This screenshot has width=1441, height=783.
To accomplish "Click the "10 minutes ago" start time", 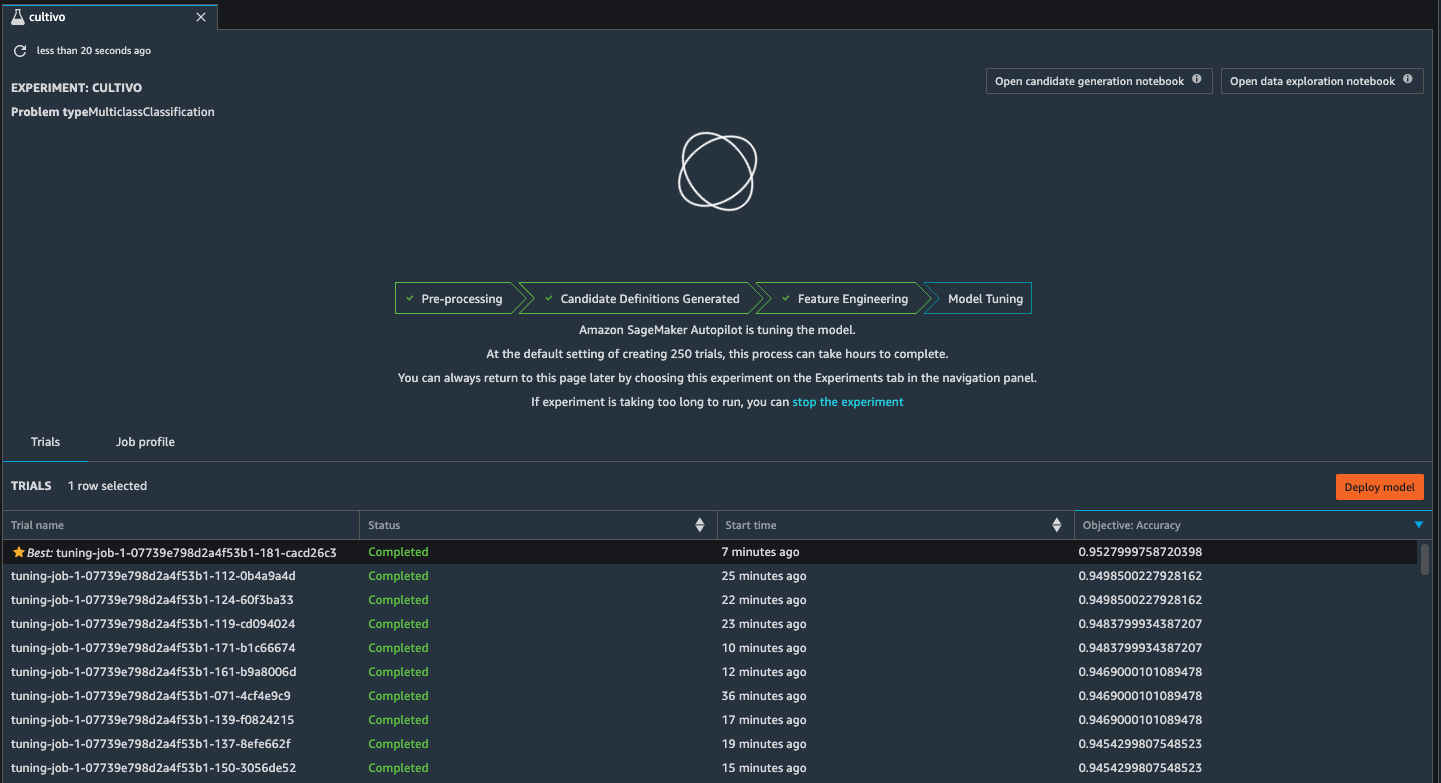I will 764,648.
